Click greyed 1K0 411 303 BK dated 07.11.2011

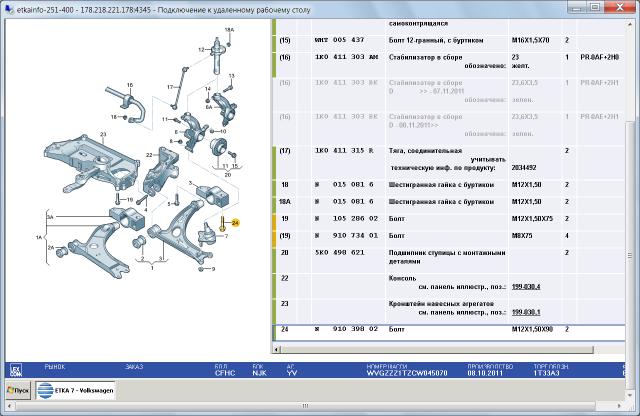(x=346, y=83)
